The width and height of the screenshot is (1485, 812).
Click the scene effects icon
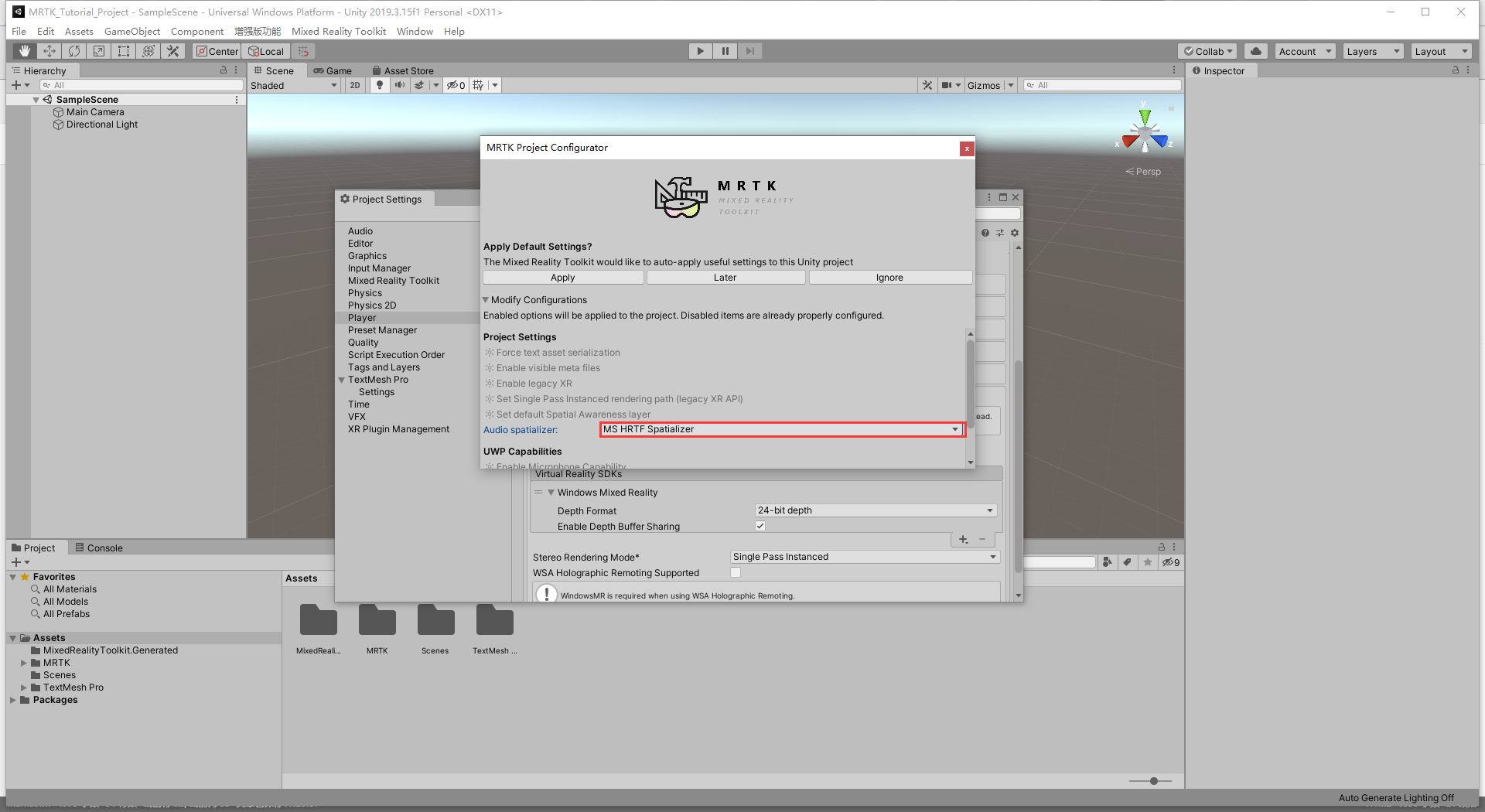(x=419, y=85)
